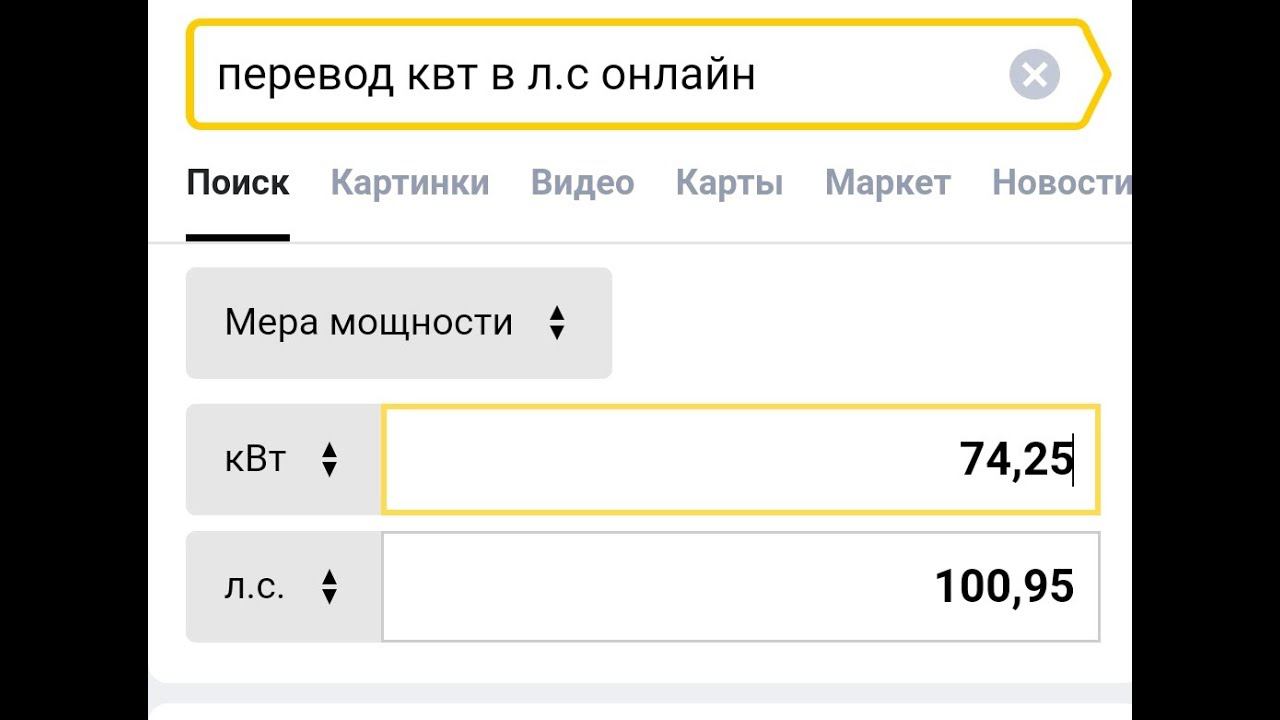
Task: Select the Поиск tab
Action: click(238, 183)
